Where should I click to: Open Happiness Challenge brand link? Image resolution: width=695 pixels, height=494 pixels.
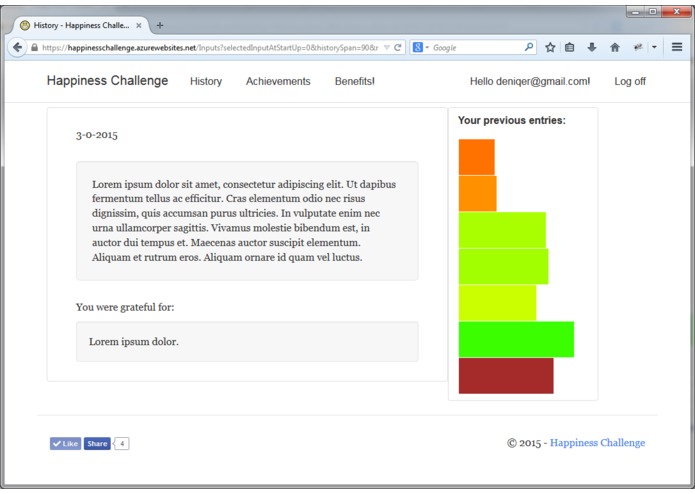pos(107,81)
